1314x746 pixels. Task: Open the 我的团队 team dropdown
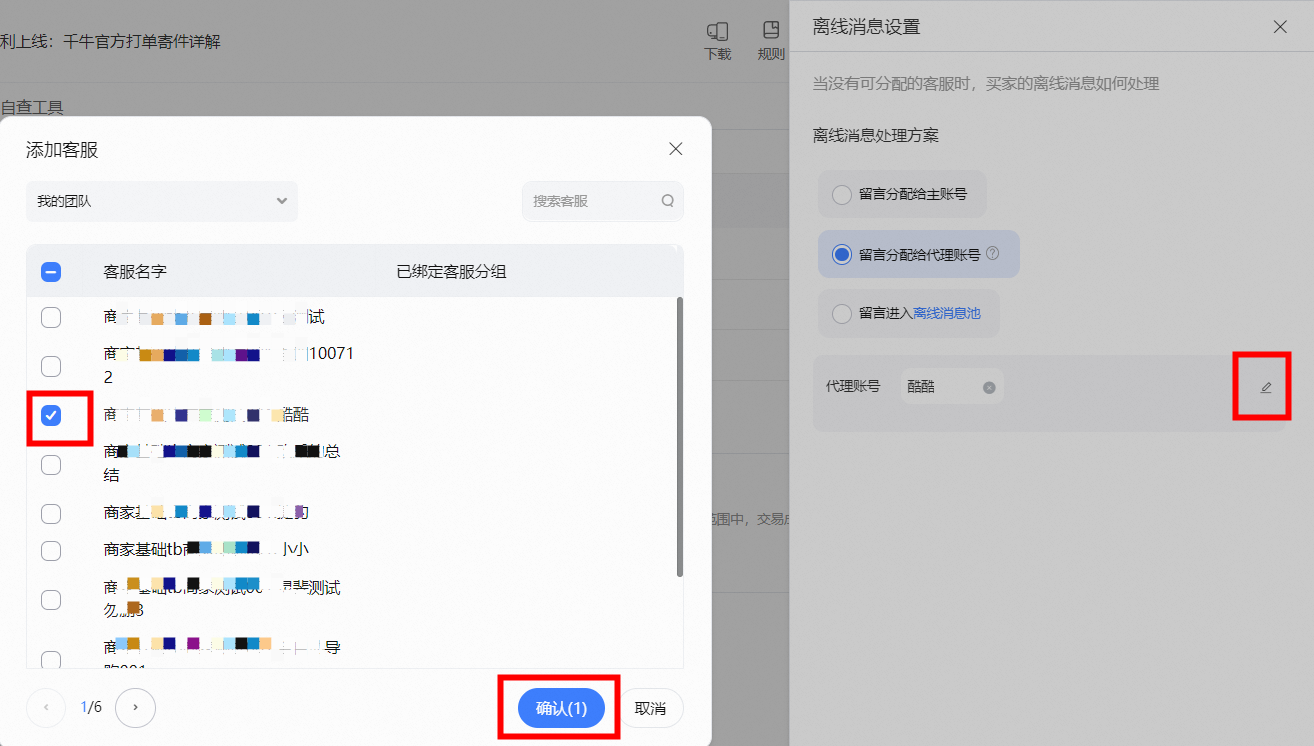[x=162, y=201]
